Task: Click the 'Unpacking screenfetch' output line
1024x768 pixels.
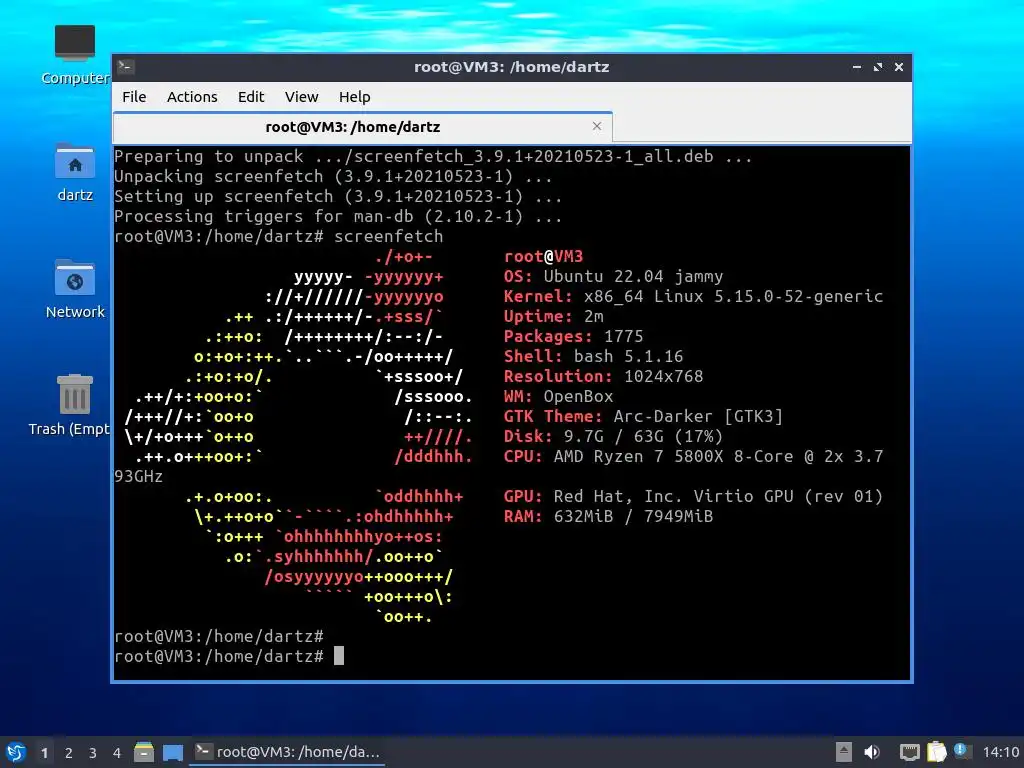Action: (333, 176)
